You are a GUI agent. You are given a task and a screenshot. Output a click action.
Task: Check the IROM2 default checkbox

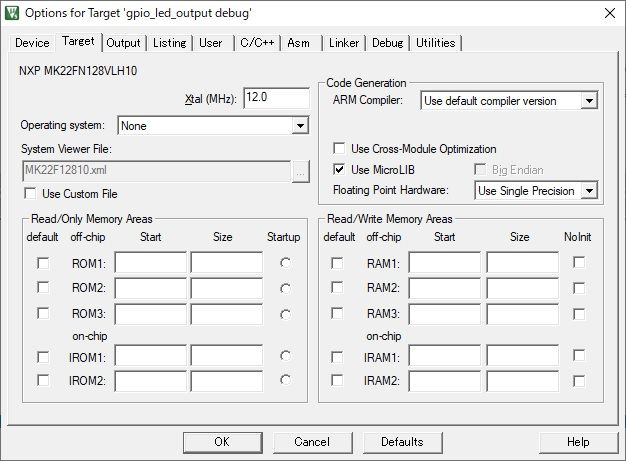click(x=43, y=380)
